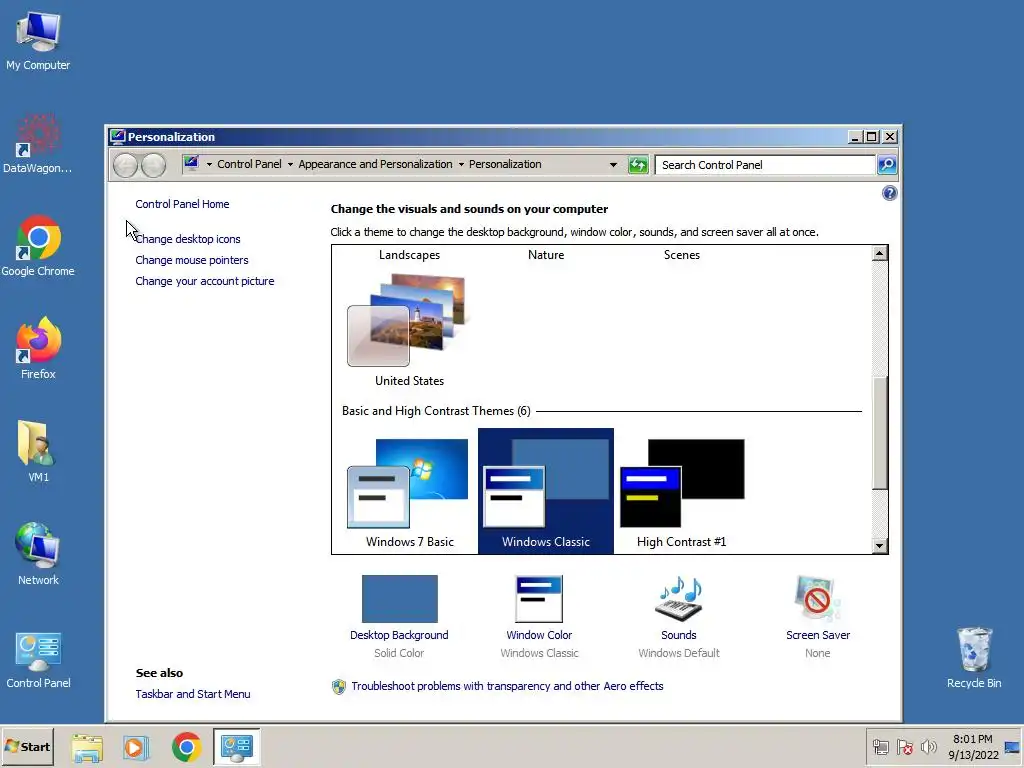Open the Network desktop icon
Viewport: 1024px width, 768px height.
tap(38, 554)
